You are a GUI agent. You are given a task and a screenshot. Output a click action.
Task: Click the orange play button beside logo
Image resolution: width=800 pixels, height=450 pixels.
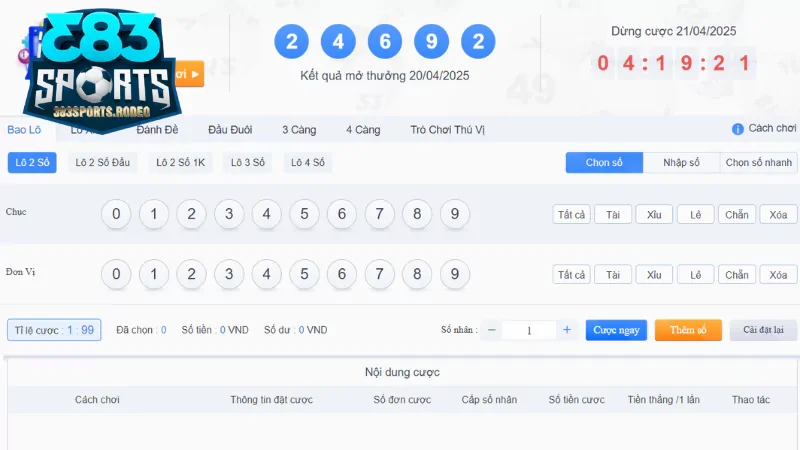[x=192, y=74]
